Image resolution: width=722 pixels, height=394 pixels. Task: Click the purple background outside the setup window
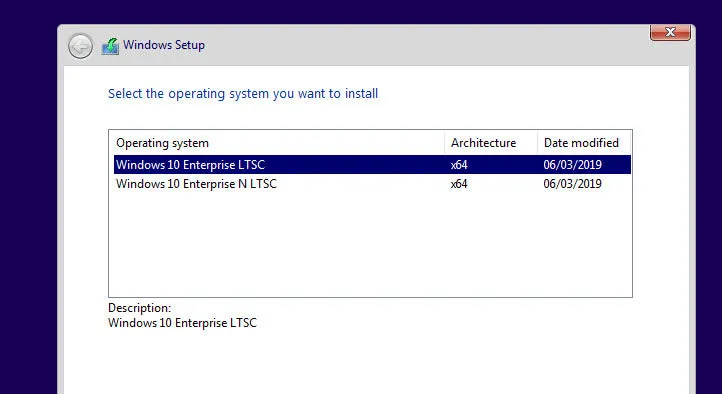[x=28, y=207]
